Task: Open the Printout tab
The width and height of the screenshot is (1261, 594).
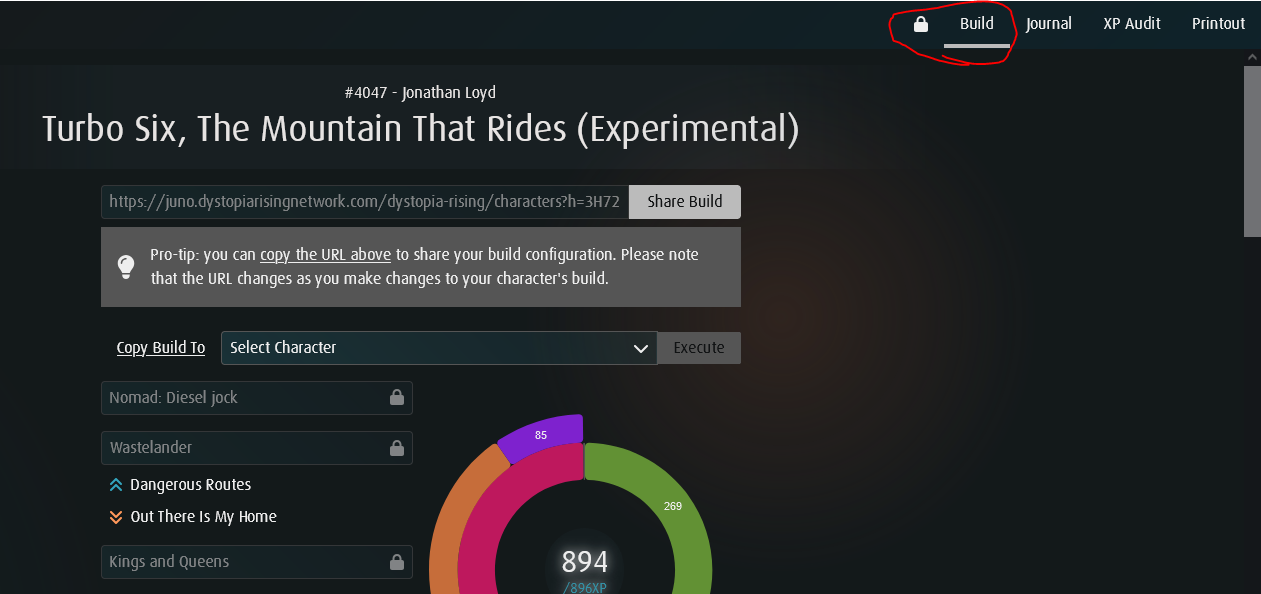Action: click(x=1218, y=24)
